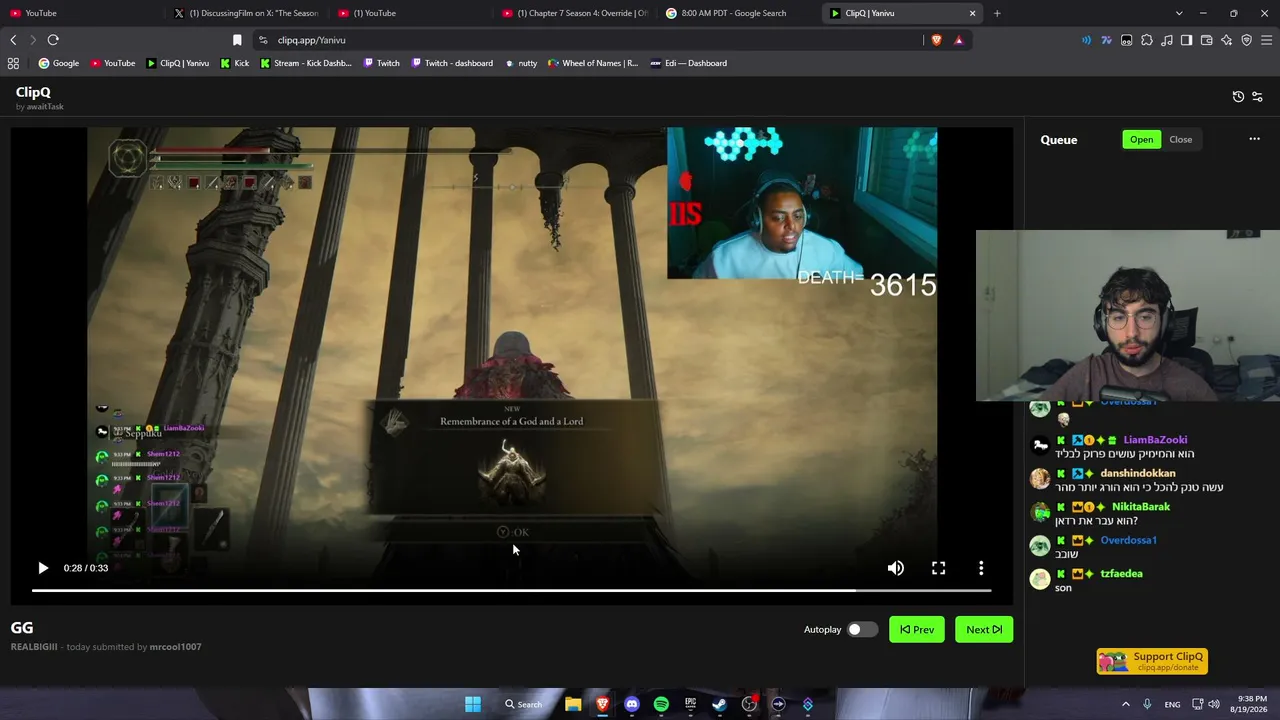Click the 7TV extension icon

pyautogui.click(x=1106, y=40)
